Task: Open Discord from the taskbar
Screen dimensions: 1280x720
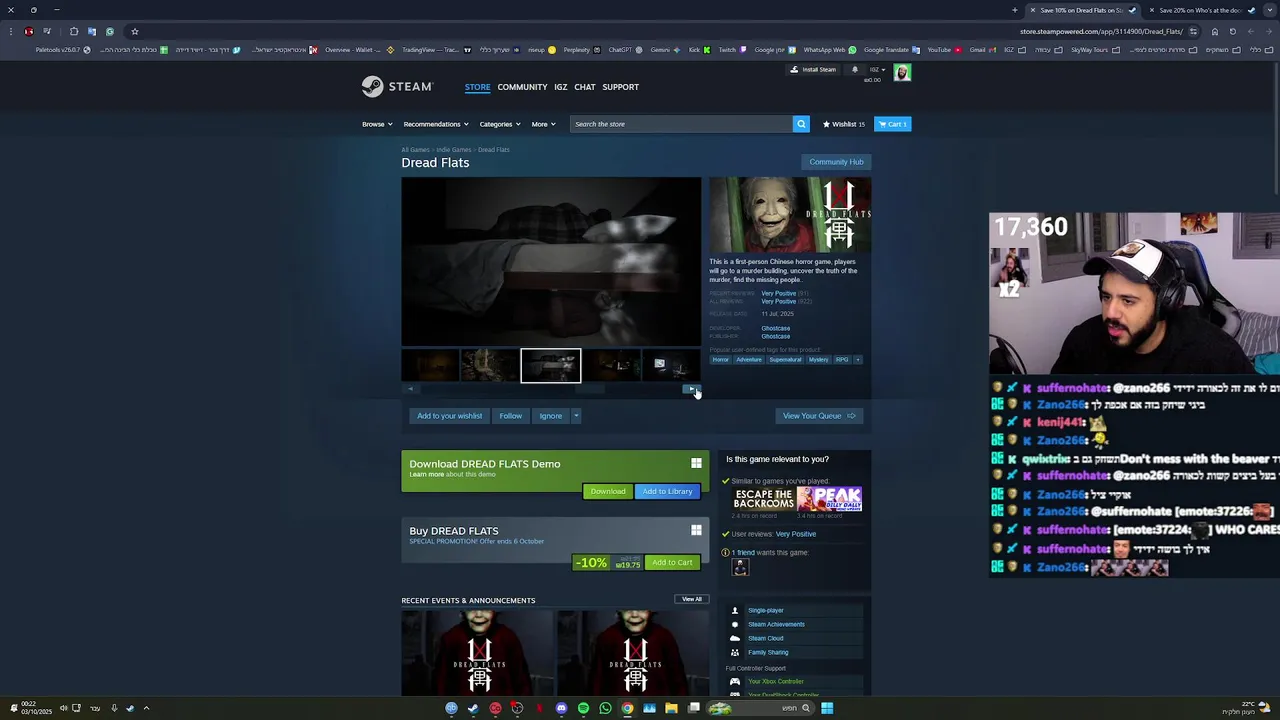Action: pos(561,708)
